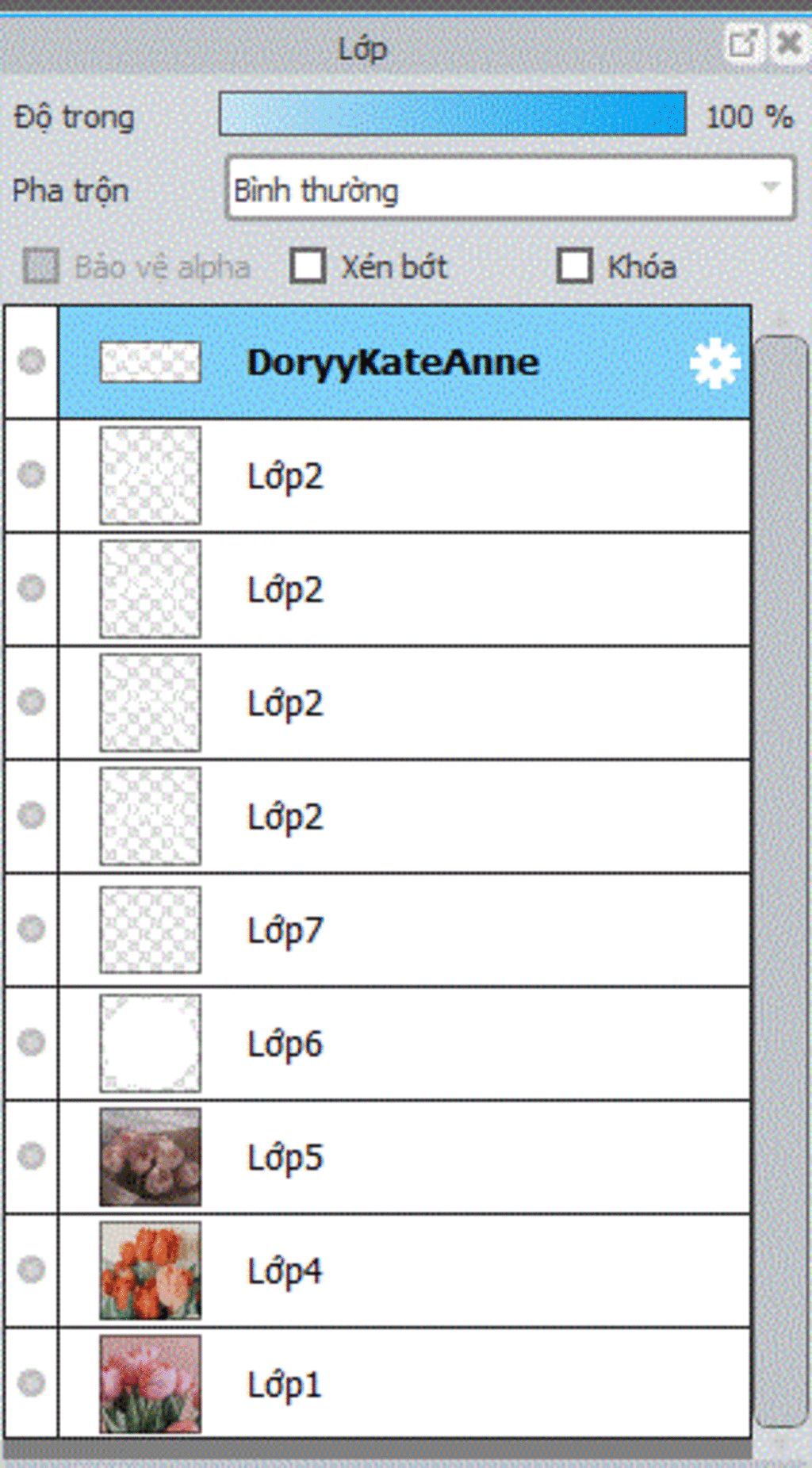Select the Lớp6 layer name

point(285,1044)
